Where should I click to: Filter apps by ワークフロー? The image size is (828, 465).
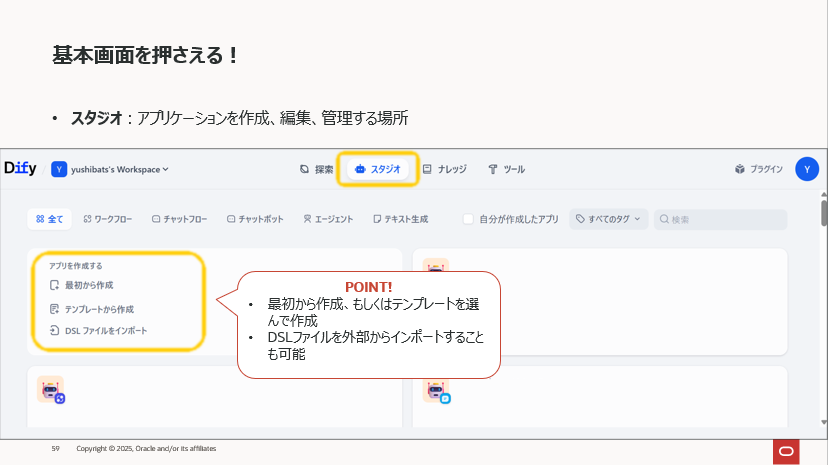pyautogui.click(x=108, y=219)
